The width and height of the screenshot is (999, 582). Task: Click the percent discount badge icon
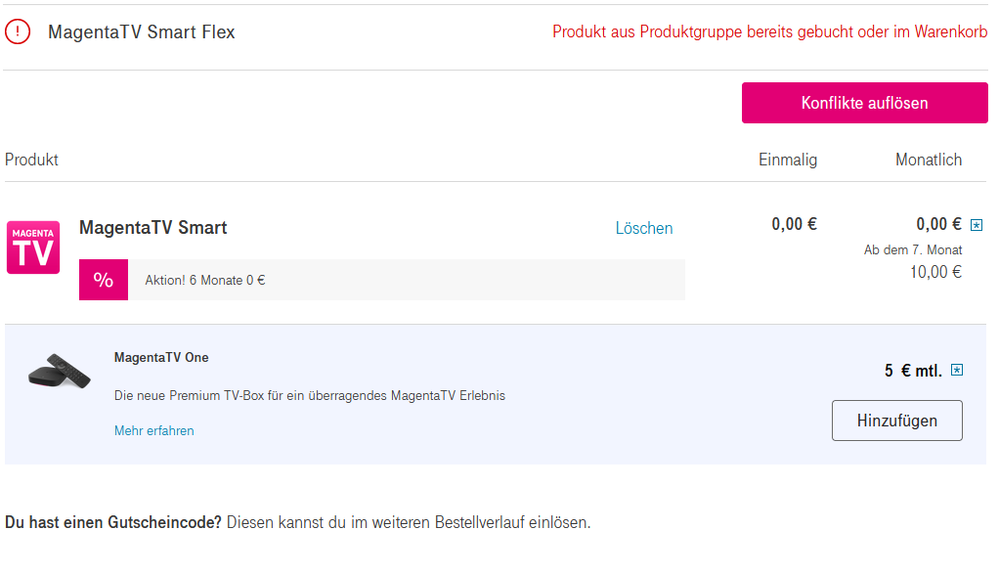103,279
